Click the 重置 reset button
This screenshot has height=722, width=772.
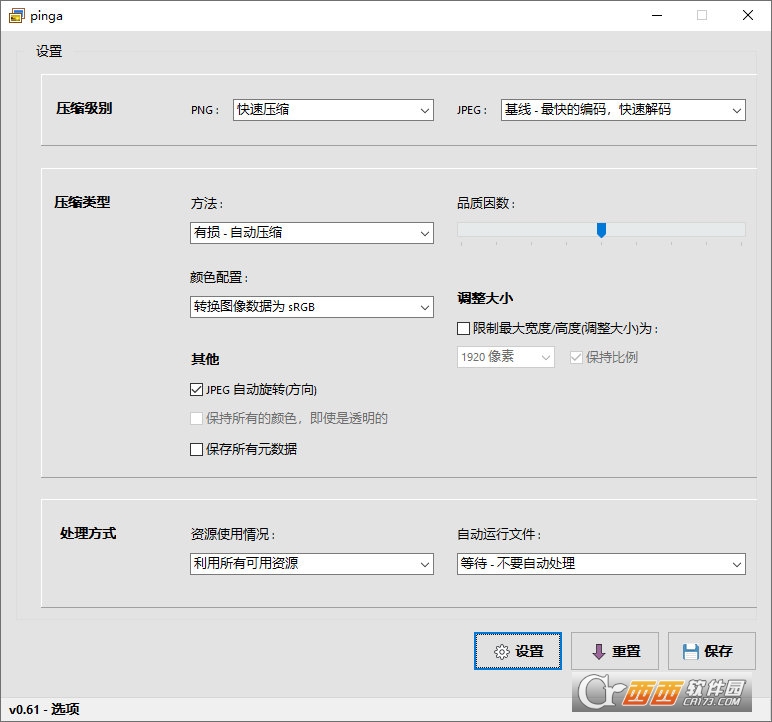click(615, 651)
